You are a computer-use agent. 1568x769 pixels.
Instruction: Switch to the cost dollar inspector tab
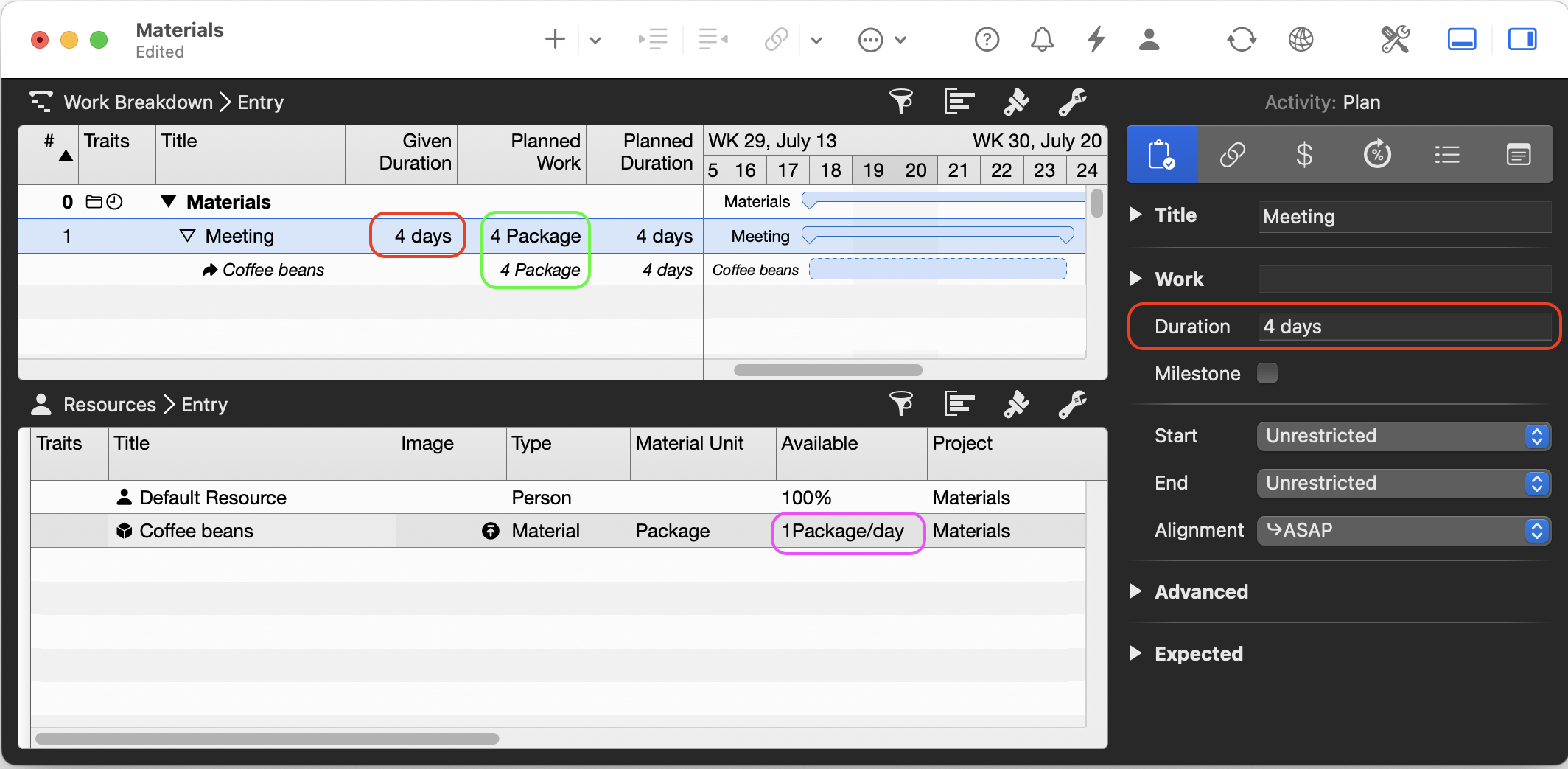coord(1304,155)
